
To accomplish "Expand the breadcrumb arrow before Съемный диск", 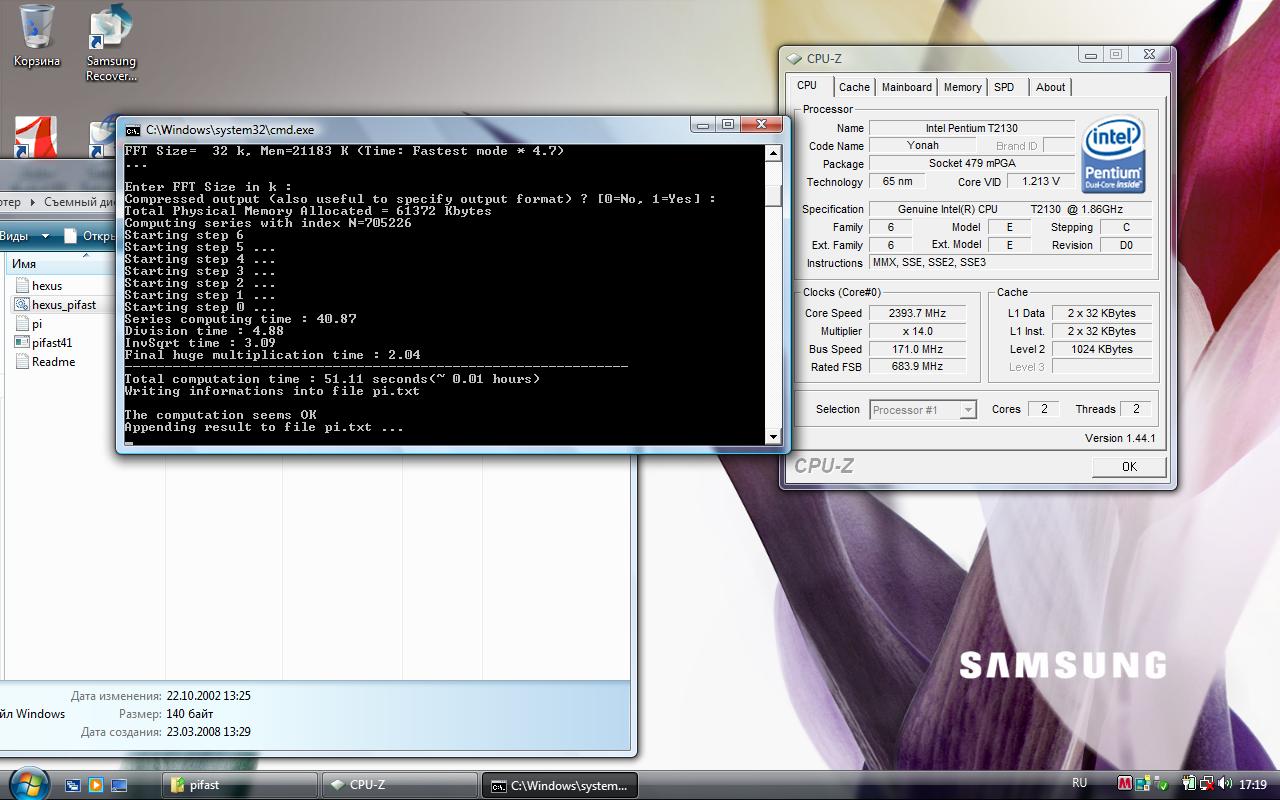I will (33, 202).
